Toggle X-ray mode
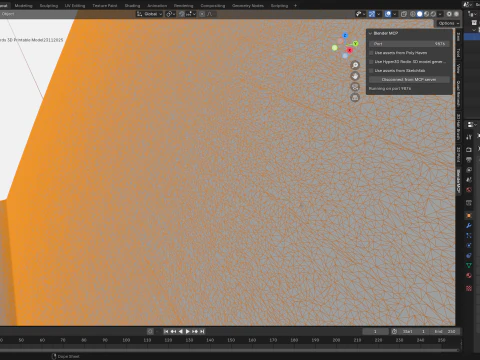Viewport: 480px width, 360px height. pos(404,14)
